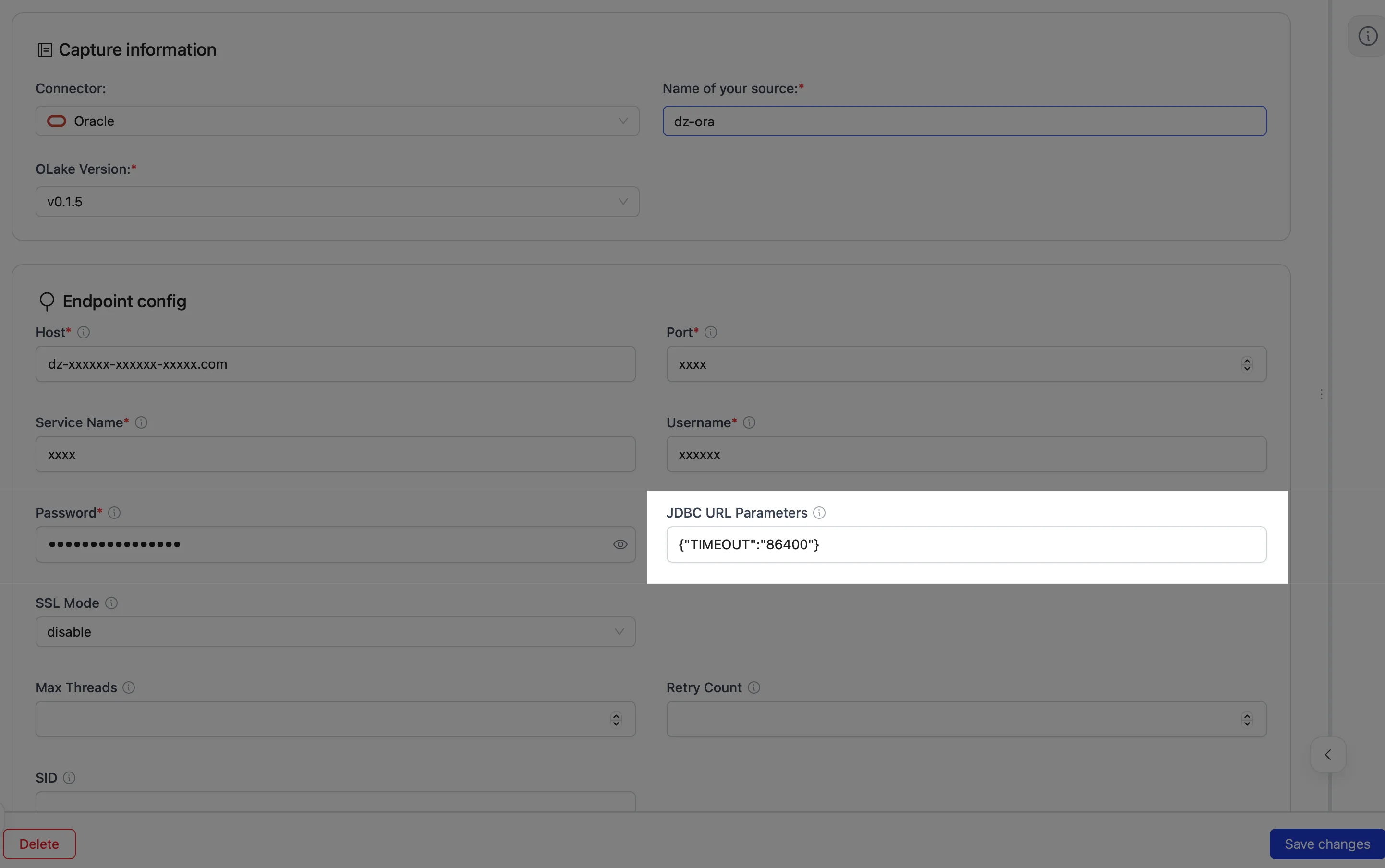Image resolution: width=1385 pixels, height=868 pixels.
Task: Click the Max Threads info icon
Action: point(129,687)
